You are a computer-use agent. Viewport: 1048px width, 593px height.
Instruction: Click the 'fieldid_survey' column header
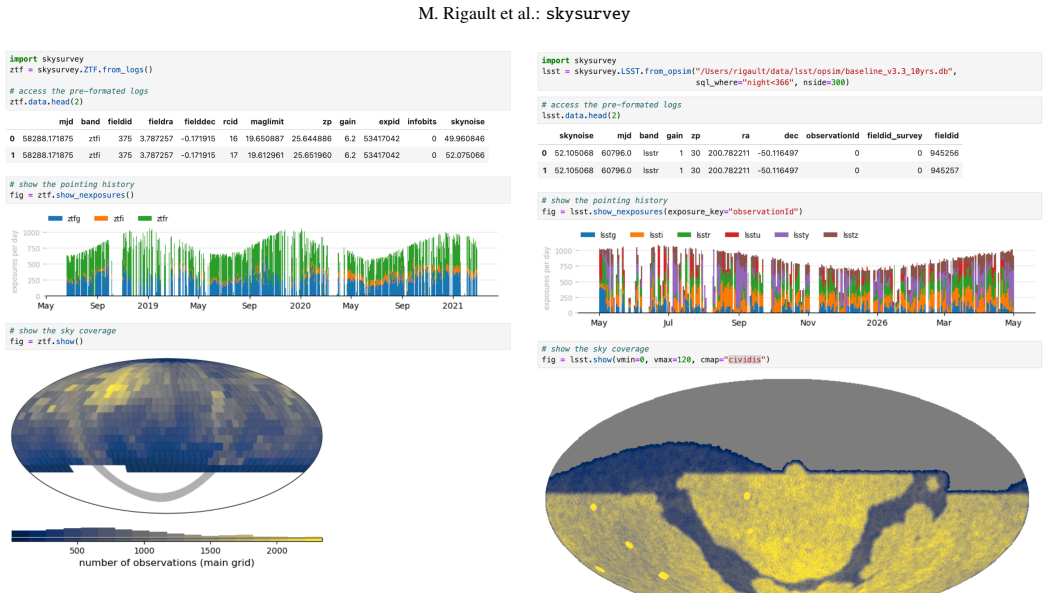894,136
